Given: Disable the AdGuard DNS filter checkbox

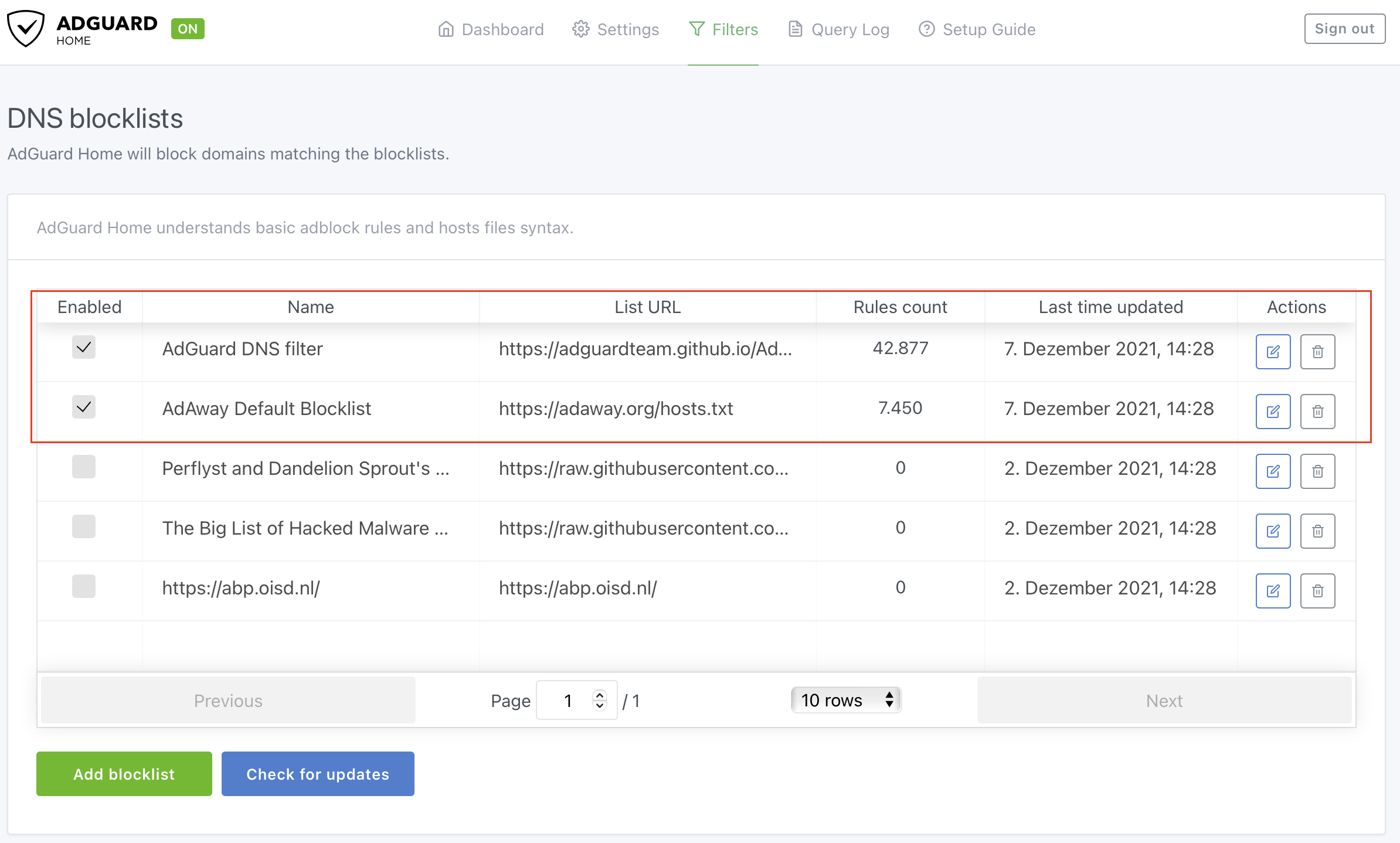Looking at the screenshot, I should click(84, 348).
